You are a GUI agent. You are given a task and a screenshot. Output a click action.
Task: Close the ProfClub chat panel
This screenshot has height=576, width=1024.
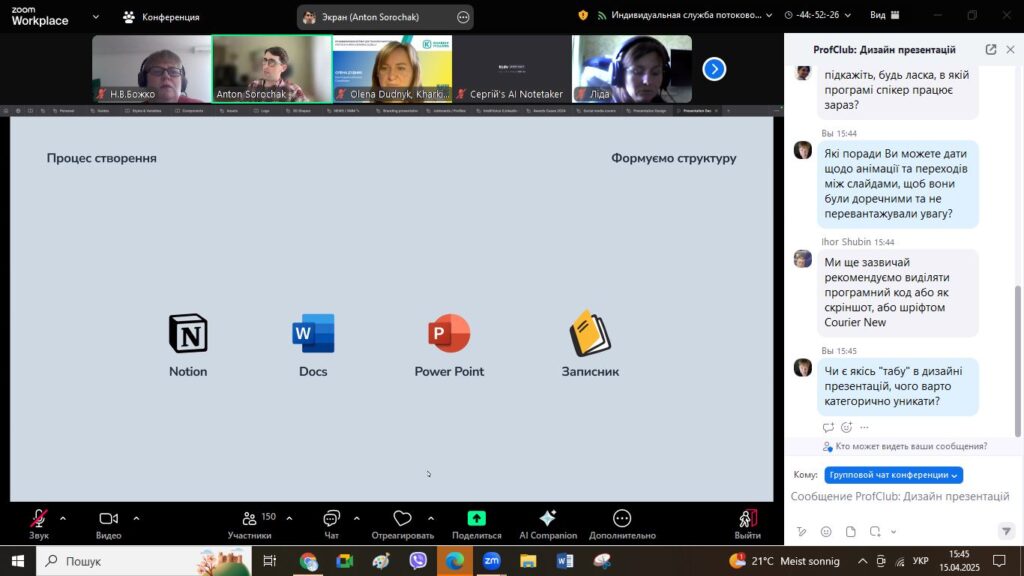click(x=1010, y=50)
